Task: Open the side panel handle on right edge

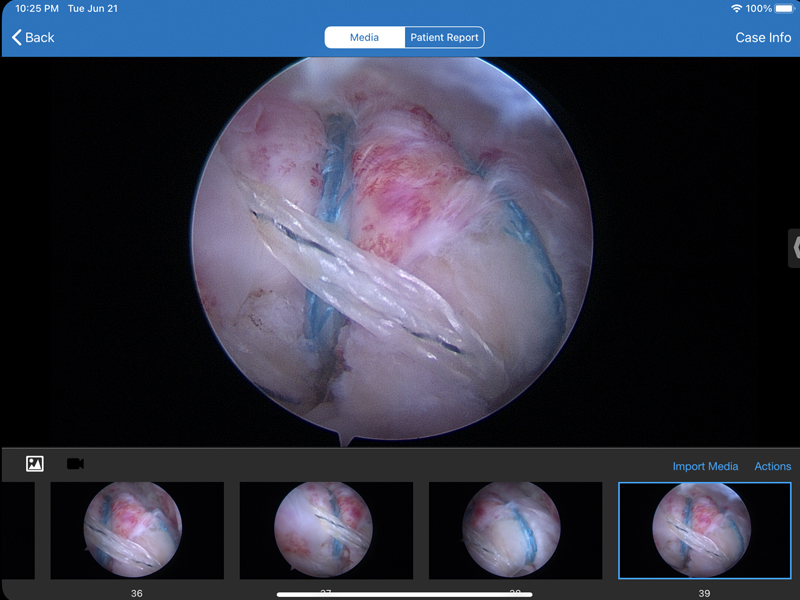Action: (x=794, y=248)
